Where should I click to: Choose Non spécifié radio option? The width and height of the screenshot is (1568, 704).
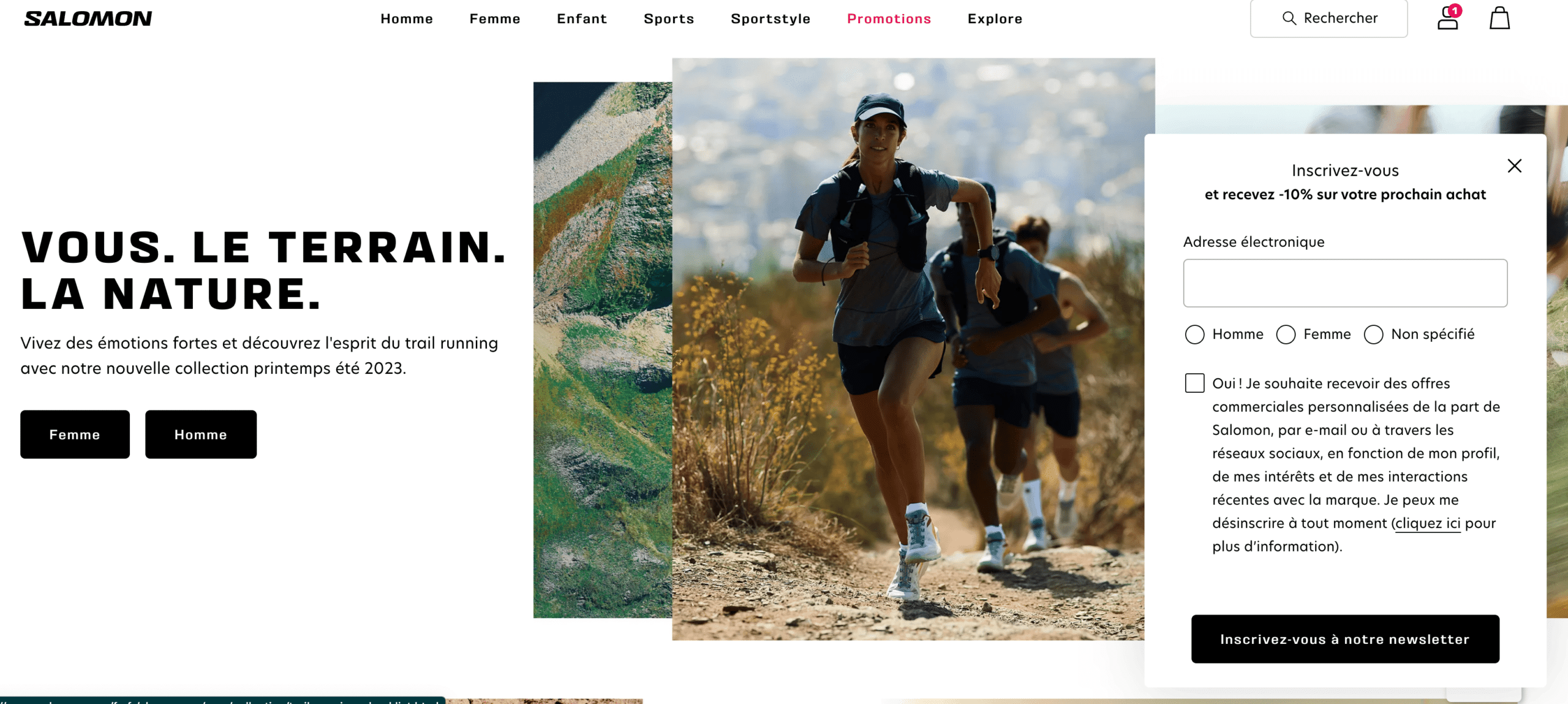(x=1373, y=335)
